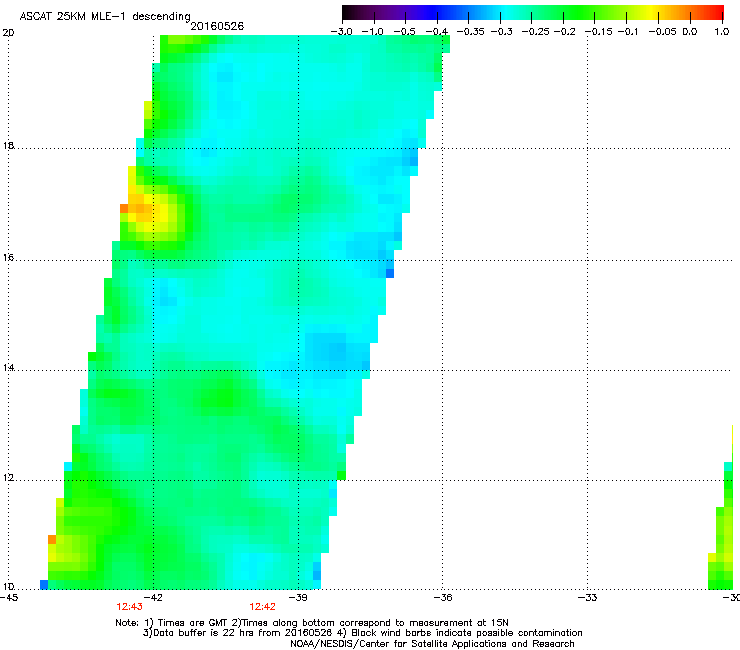The image size is (740, 650).
Task: Click the 'ASCAT 25KM MLE-1 descending' title
Action: click(105, 17)
